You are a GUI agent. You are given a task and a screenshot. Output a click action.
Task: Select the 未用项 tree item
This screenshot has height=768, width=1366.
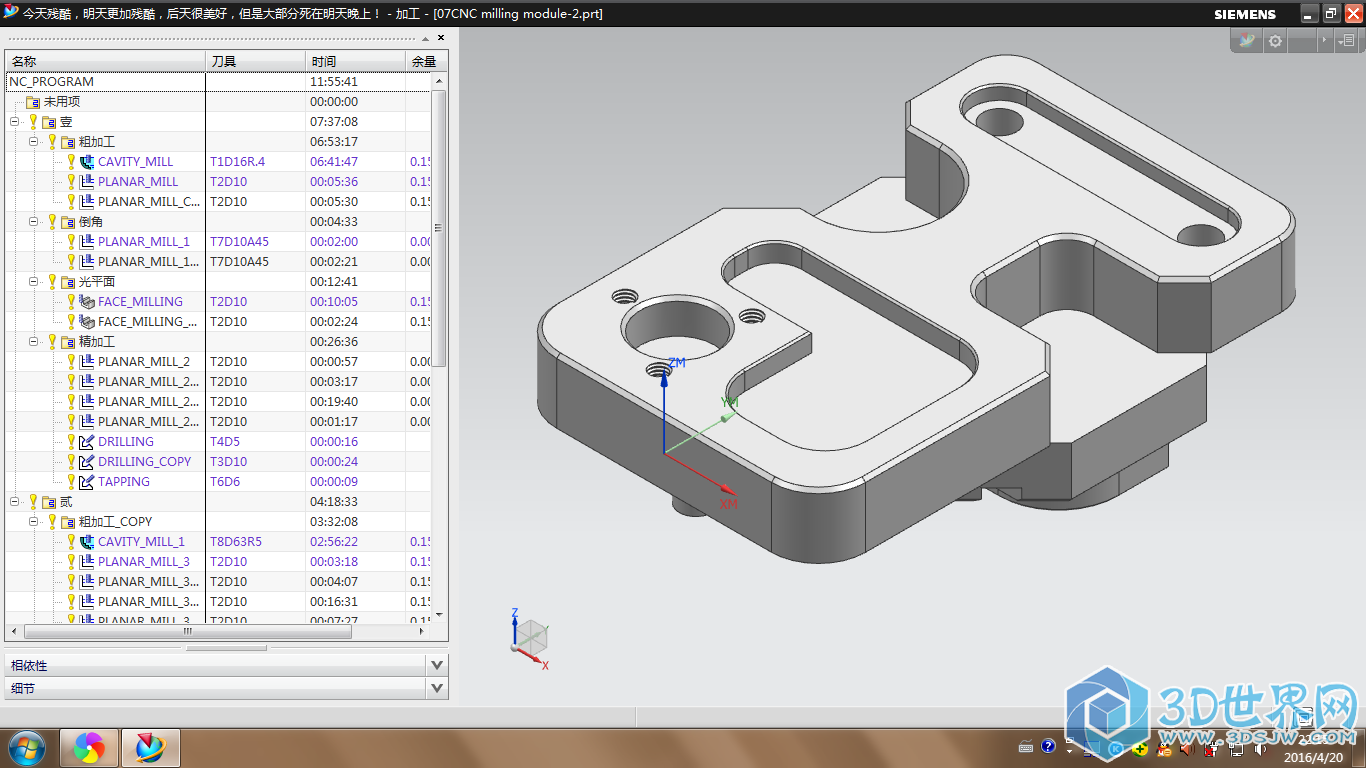click(x=62, y=101)
